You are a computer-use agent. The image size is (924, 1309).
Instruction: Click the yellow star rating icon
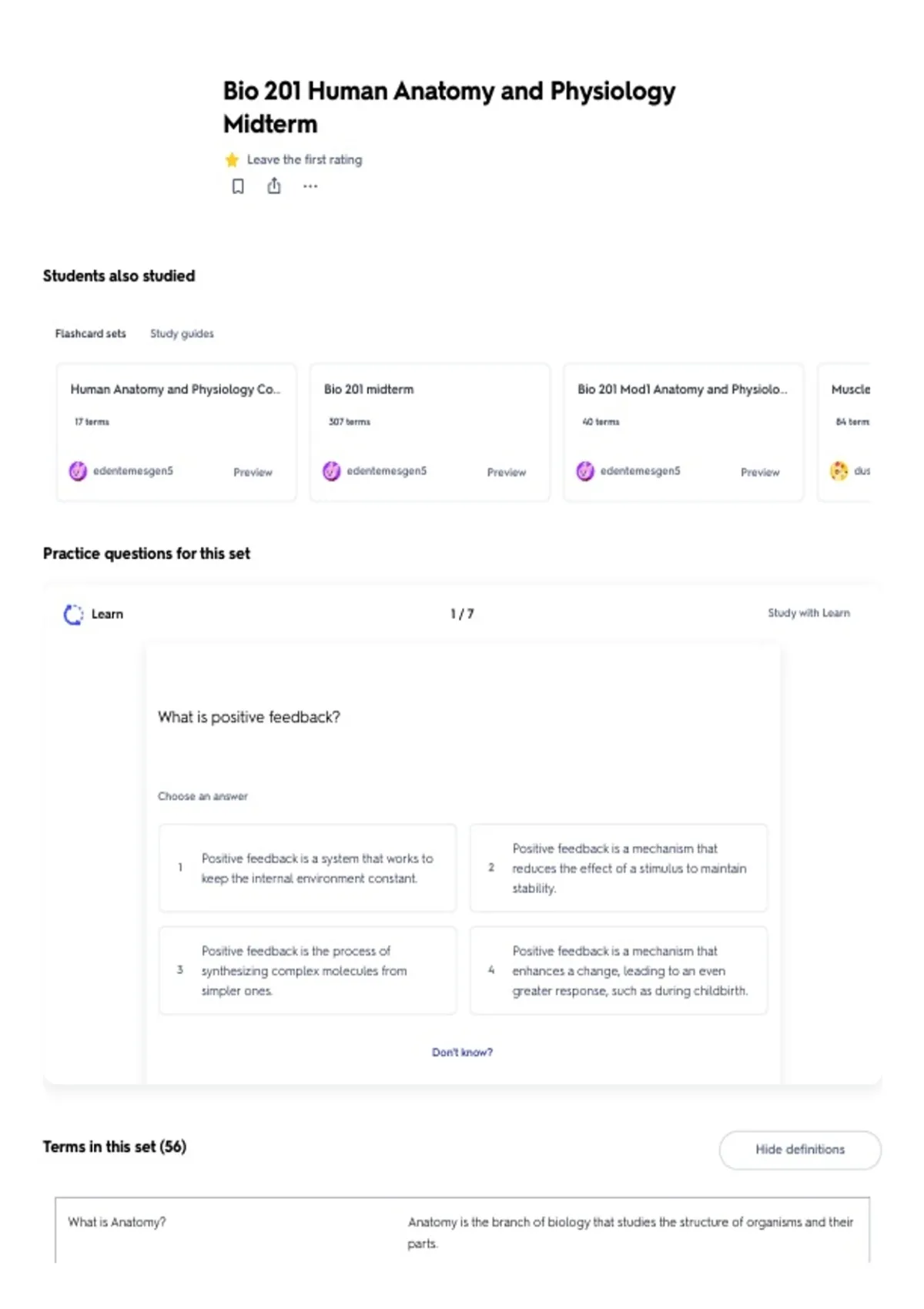pos(232,160)
